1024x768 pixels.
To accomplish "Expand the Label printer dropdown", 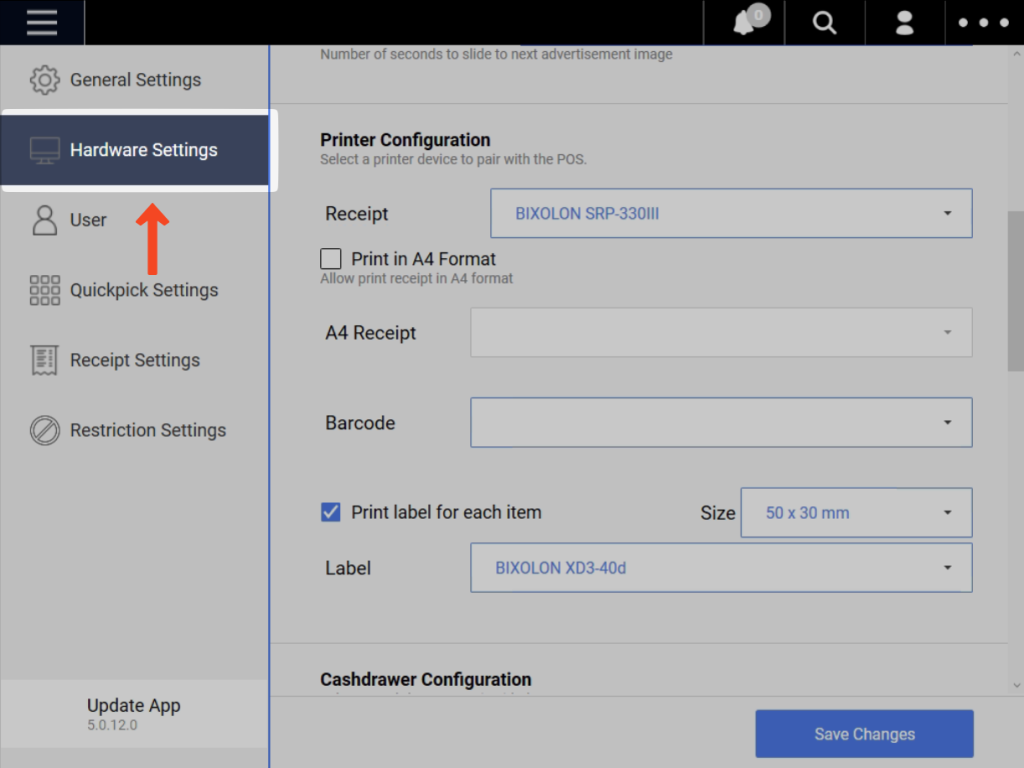I will pos(721,567).
